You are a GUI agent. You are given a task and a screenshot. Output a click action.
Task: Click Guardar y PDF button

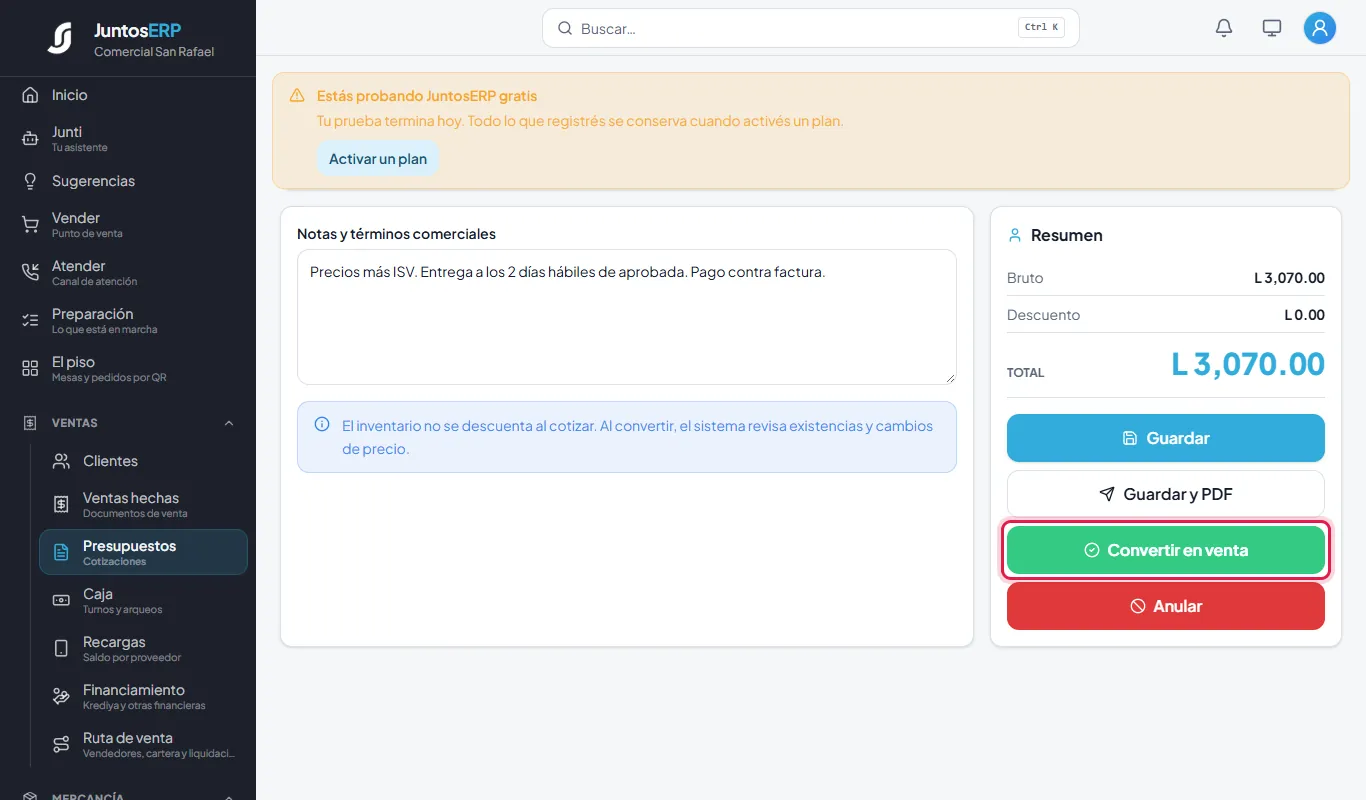(x=1166, y=494)
